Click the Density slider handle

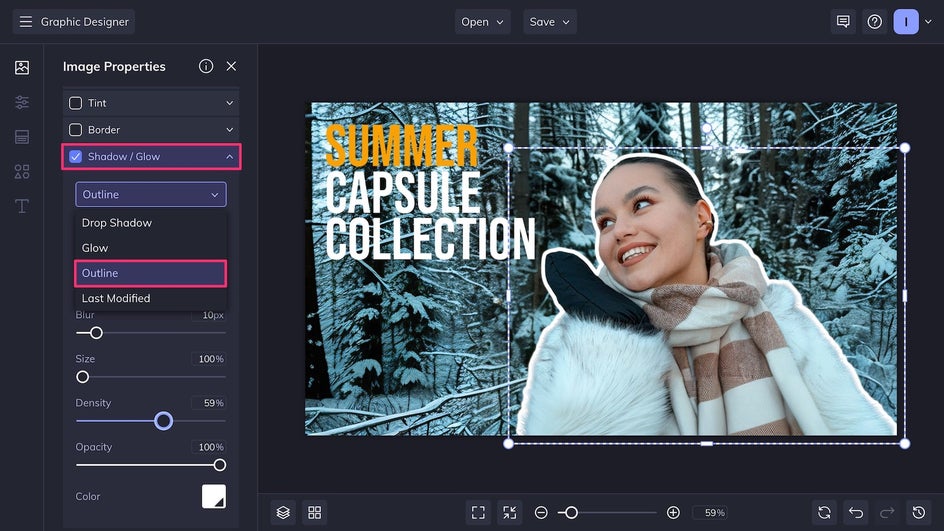(163, 421)
